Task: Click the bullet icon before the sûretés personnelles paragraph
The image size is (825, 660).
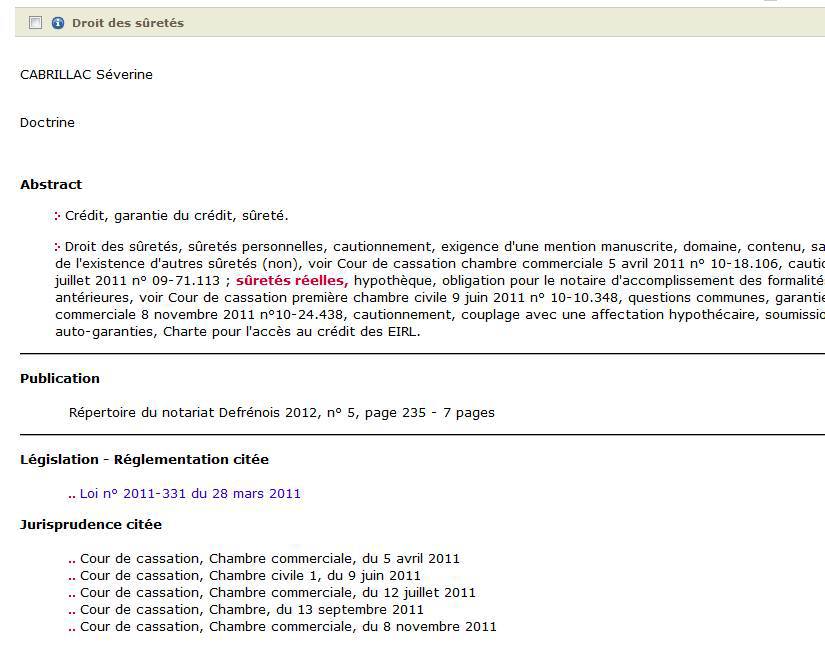Action: (x=58, y=247)
